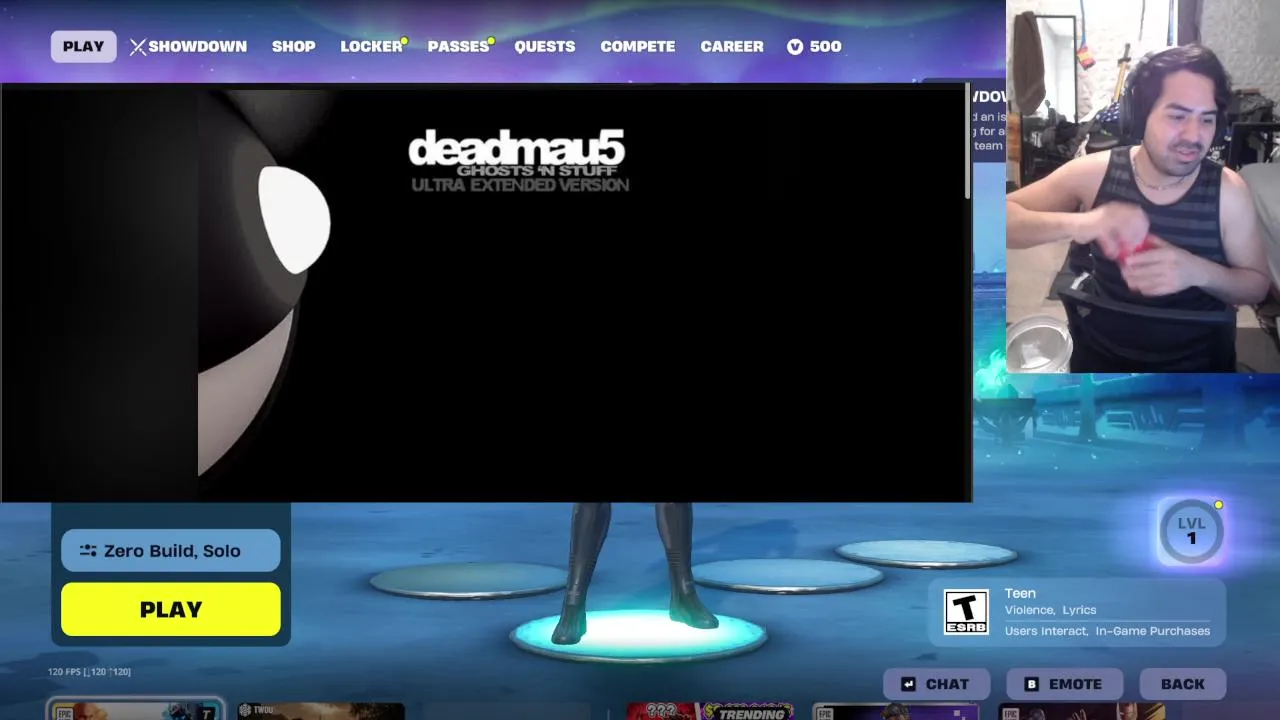Click the glowing character platform

(638, 636)
